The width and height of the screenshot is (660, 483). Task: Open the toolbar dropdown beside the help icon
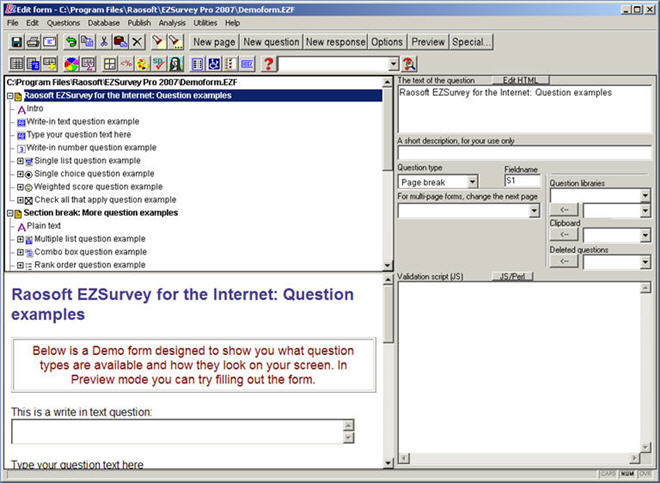[x=393, y=64]
